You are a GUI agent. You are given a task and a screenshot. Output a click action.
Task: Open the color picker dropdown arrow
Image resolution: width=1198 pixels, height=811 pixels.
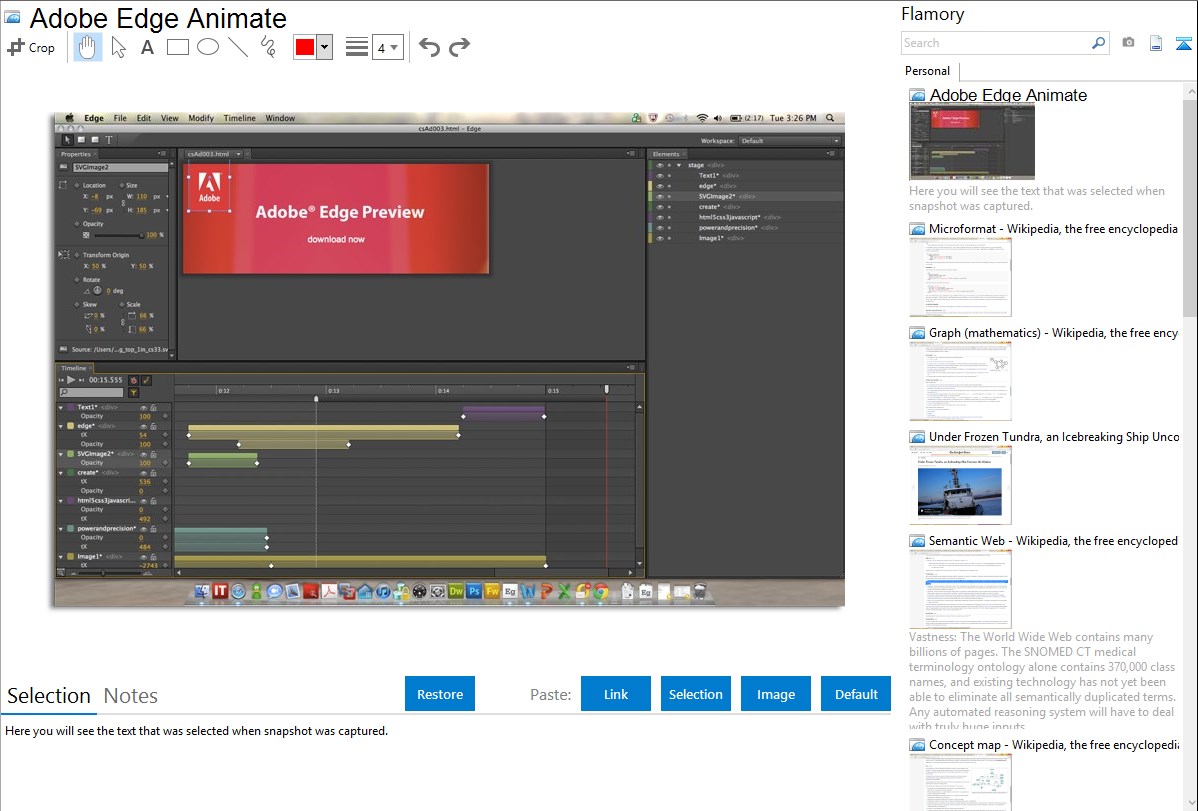325,47
